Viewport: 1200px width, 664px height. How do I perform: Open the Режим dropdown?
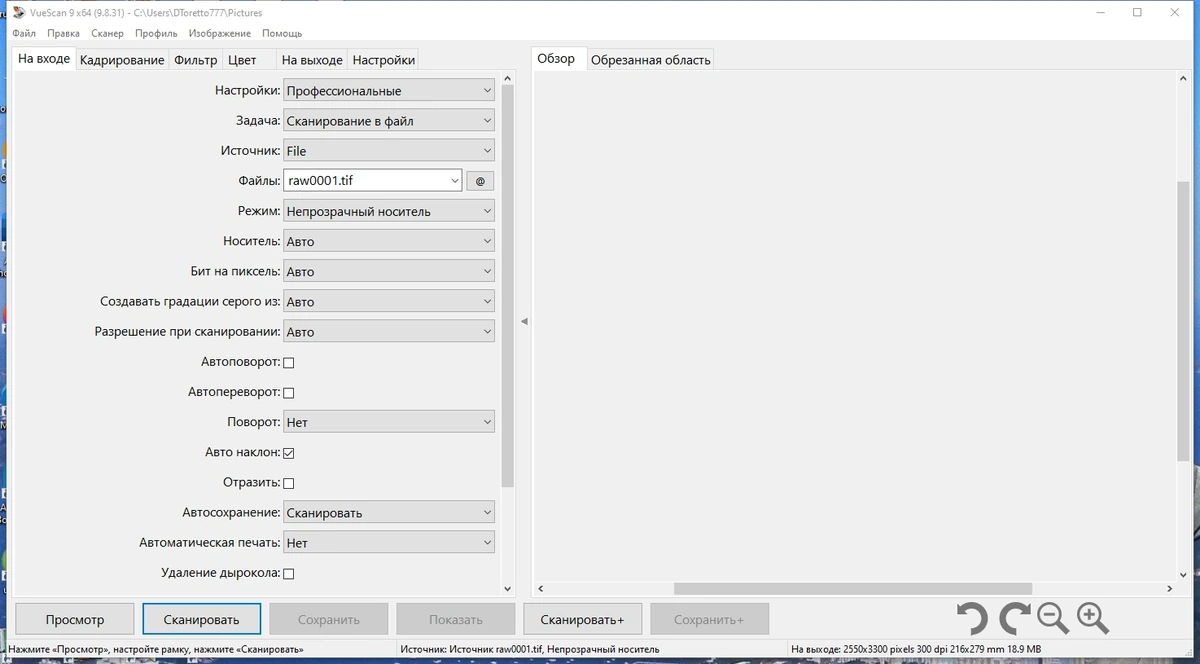pyautogui.click(x=389, y=211)
